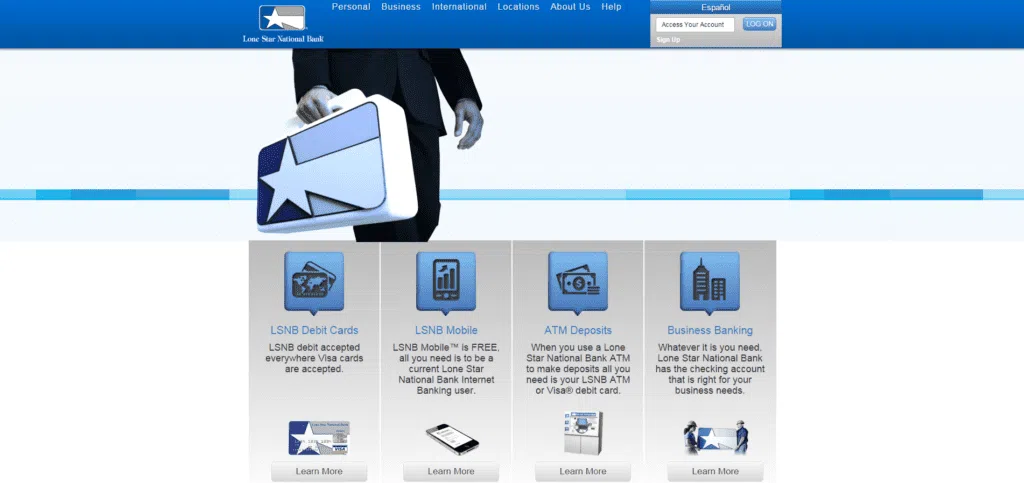Image resolution: width=1024 pixels, height=483 pixels.
Task: Switch site language to Español
Action: 716,8
